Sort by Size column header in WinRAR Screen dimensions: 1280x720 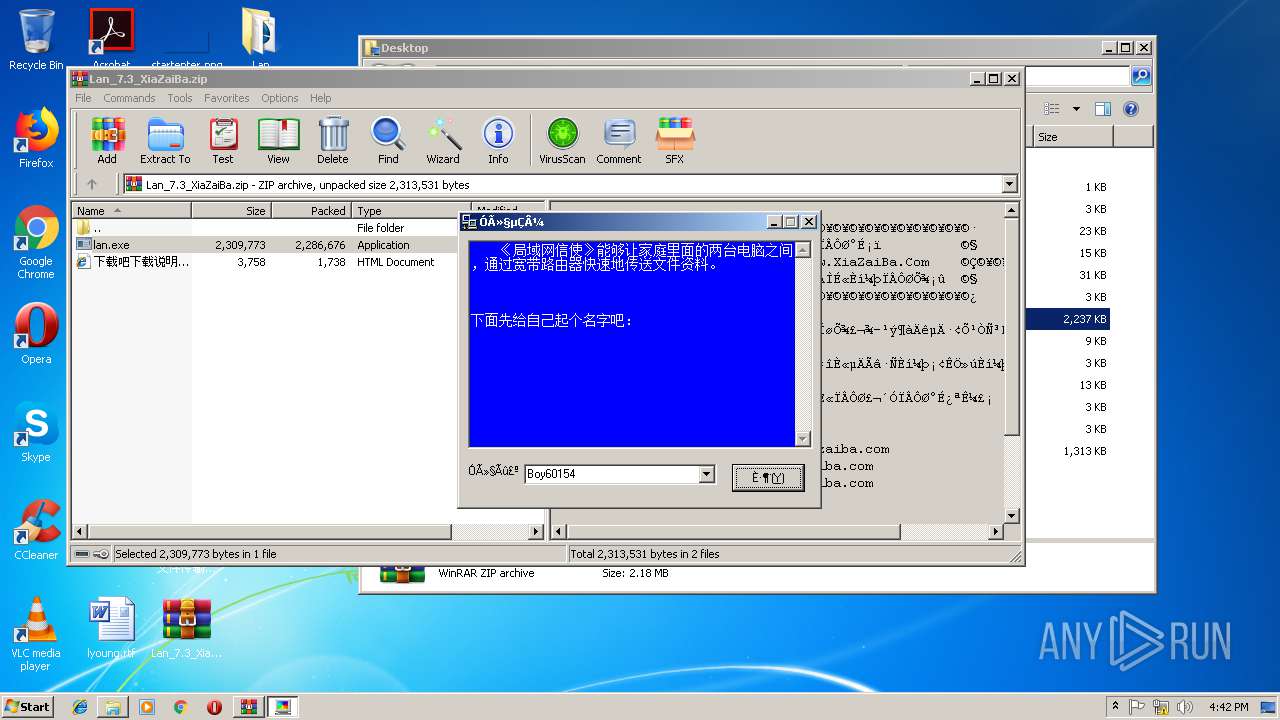coord(231,211)
